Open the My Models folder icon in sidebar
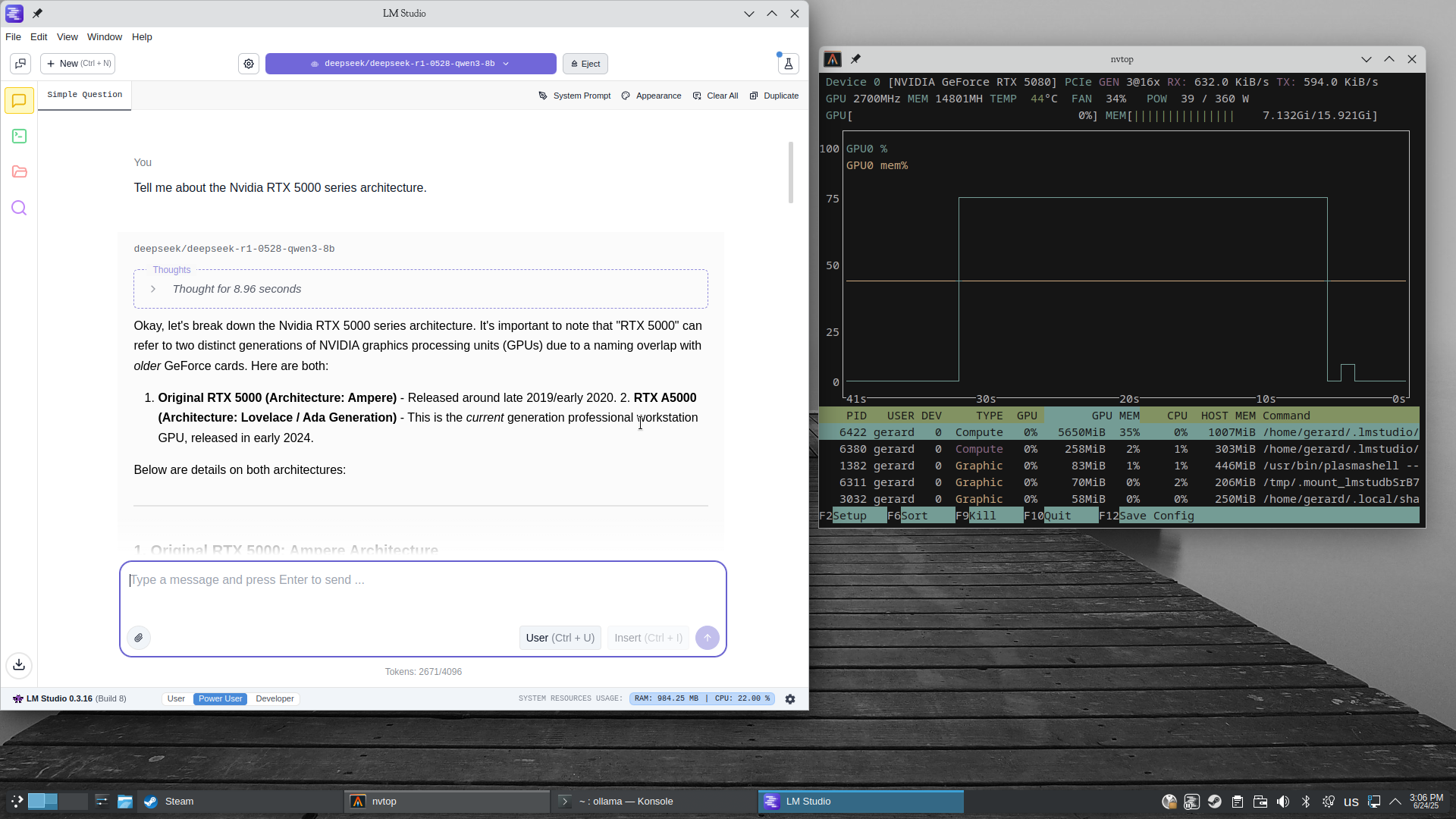 [19, 172]
